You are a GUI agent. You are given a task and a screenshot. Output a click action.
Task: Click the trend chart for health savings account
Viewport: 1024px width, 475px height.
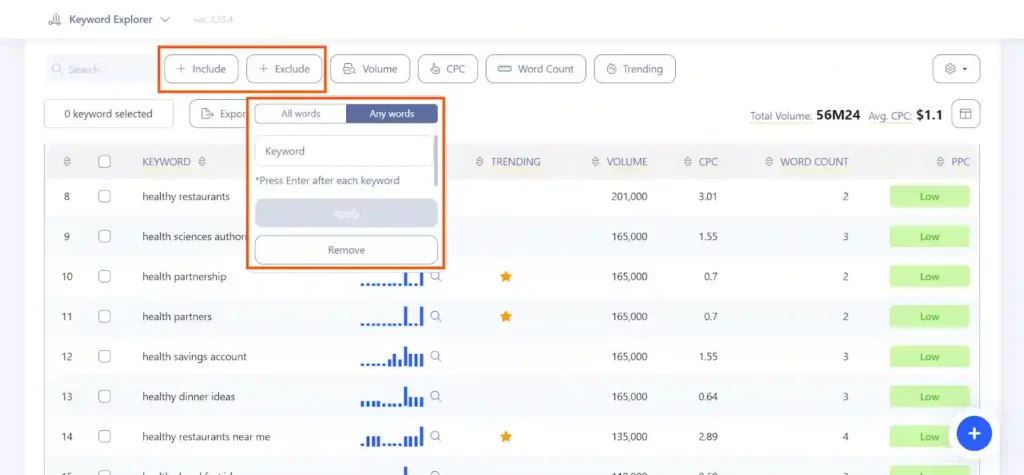(x=392, y=357)
